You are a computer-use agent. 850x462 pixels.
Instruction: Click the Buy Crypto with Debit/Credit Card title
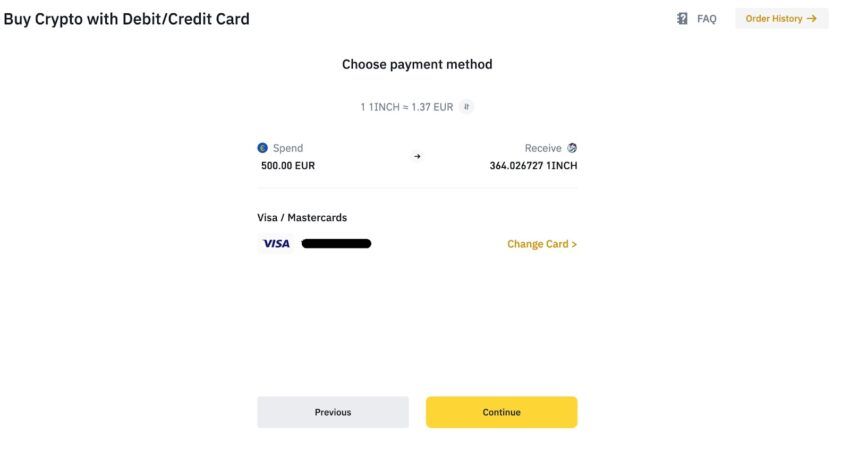point(126,19)
